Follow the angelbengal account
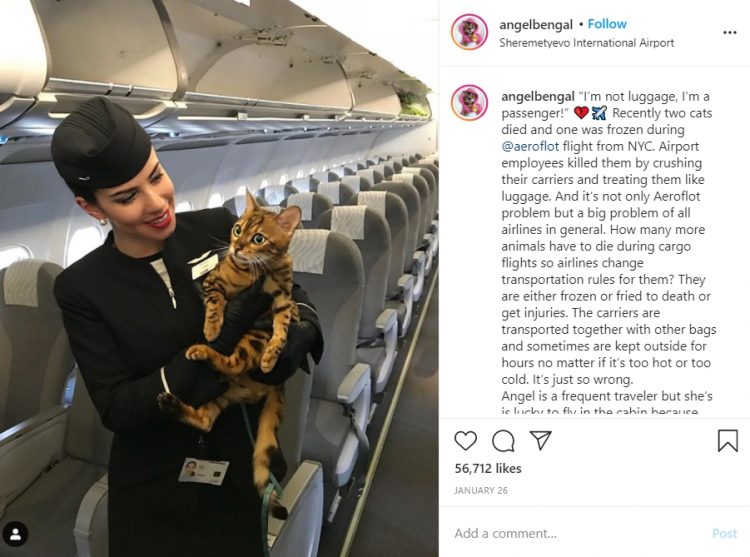This screenshot has width=750, height=557. tap(607, 24)
